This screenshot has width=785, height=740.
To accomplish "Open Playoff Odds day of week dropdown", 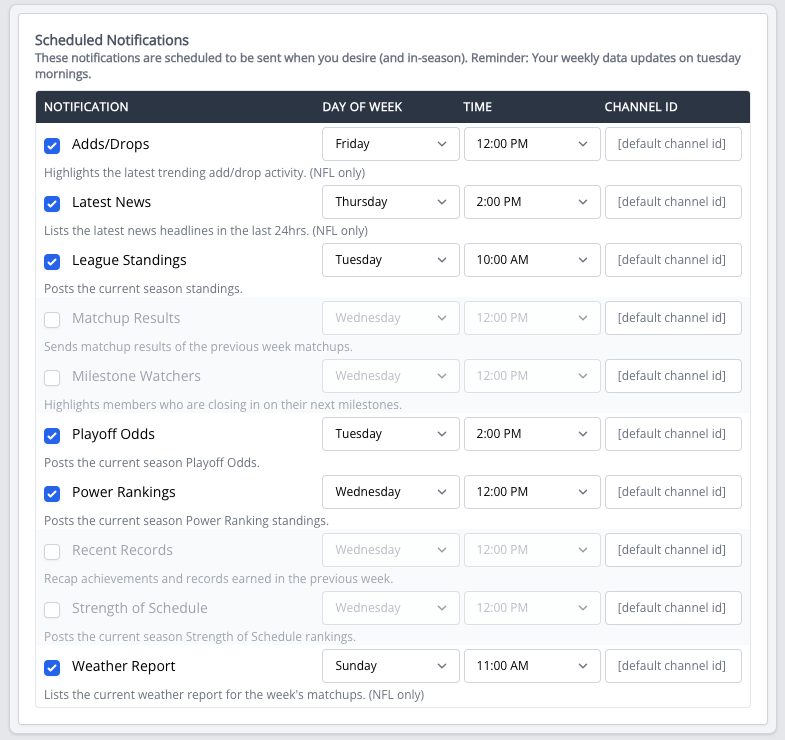I will (390, 434).
